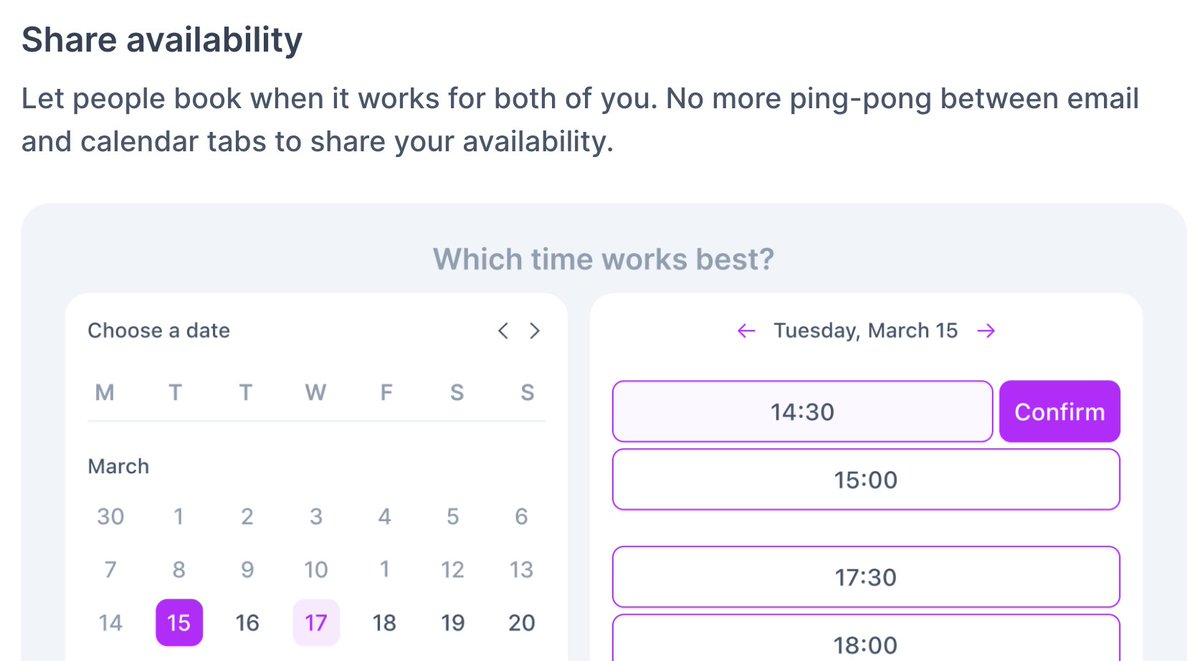Click date 13 in the calendar
Viewport: 1200px width, 661px height.
click(x=521, y=570)
